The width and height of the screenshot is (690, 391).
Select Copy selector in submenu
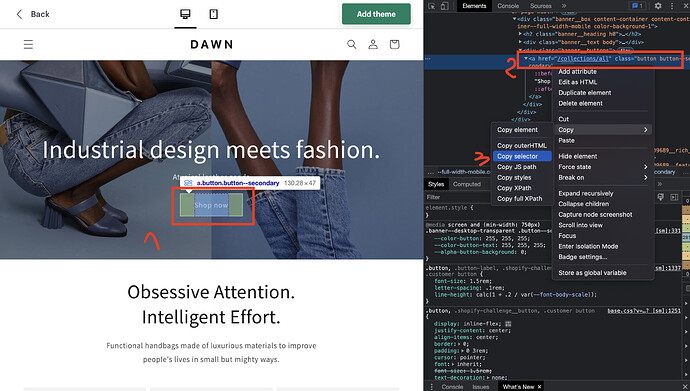pyautogui.click(x=522, y=156)
